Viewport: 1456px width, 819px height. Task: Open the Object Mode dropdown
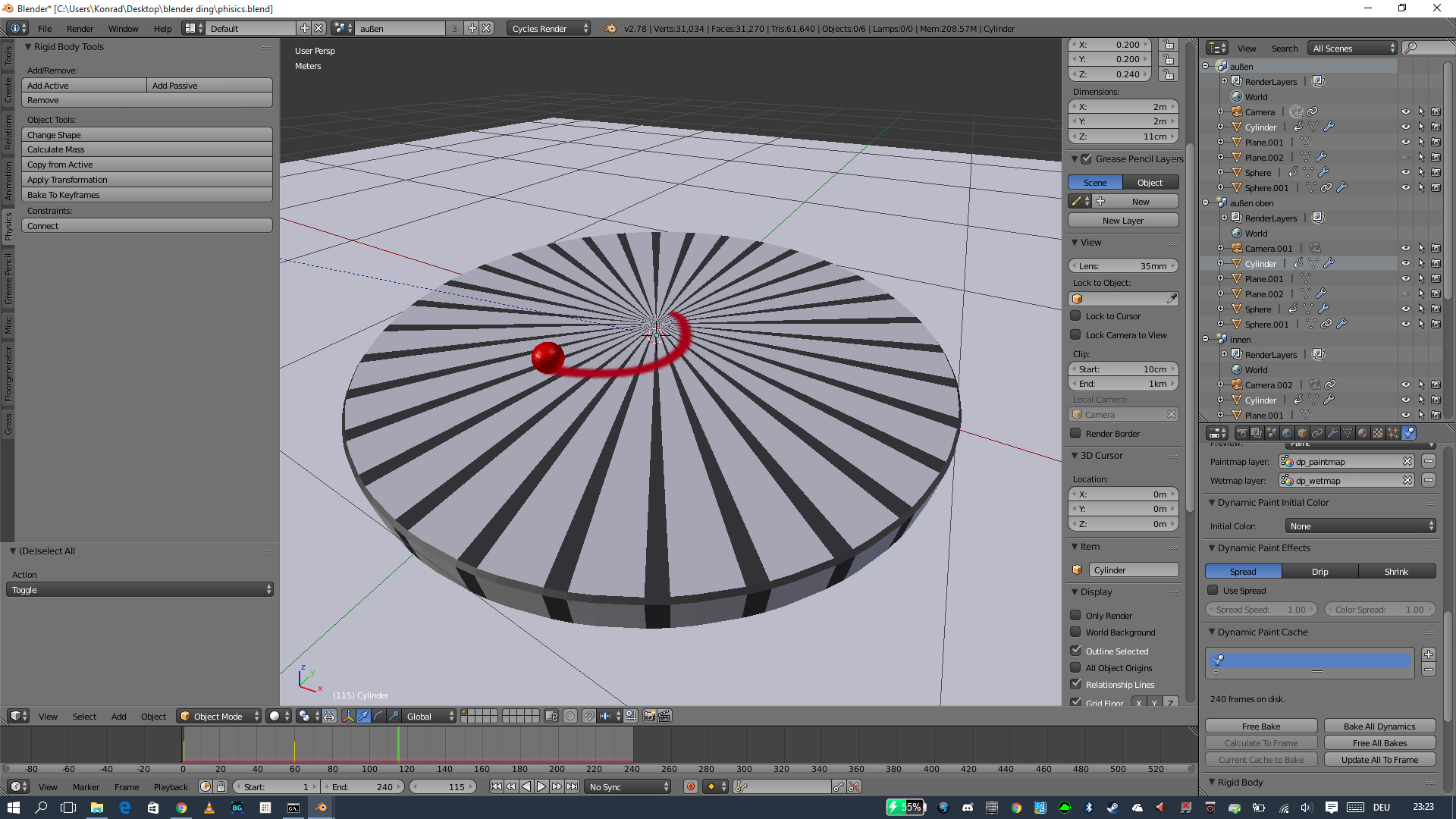[218, 716]
